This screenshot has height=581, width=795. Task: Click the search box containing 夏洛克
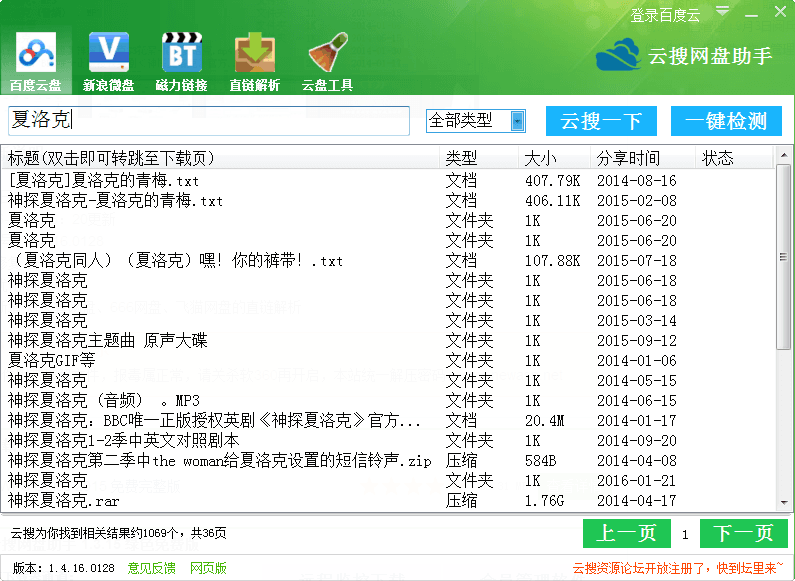[209, 121]
